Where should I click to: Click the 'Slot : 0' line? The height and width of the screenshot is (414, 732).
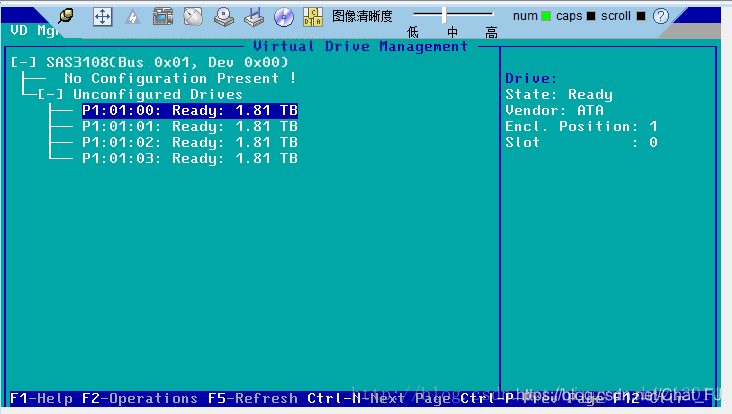click(581, 142)
